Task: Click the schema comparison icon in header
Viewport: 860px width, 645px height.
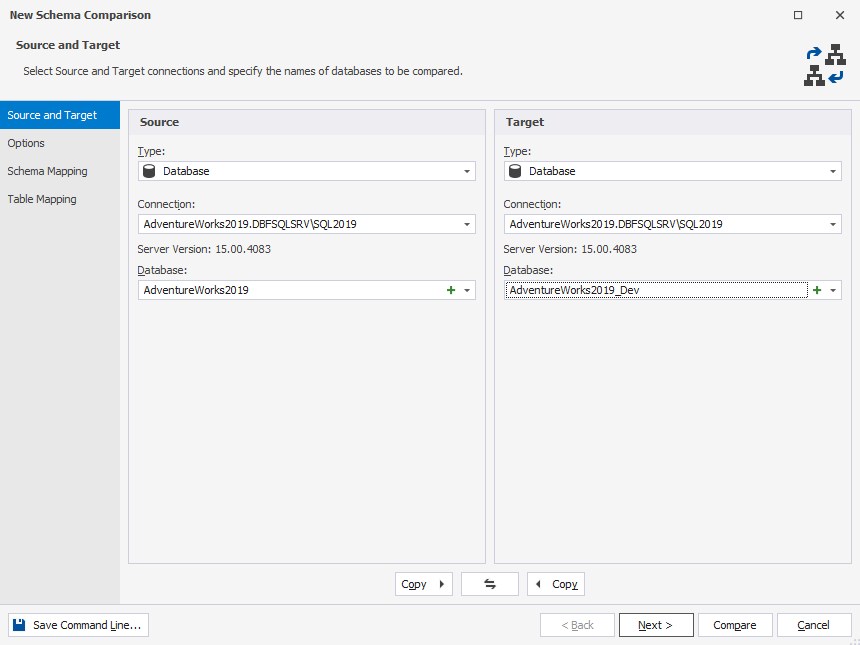Action: click(825, 65)
